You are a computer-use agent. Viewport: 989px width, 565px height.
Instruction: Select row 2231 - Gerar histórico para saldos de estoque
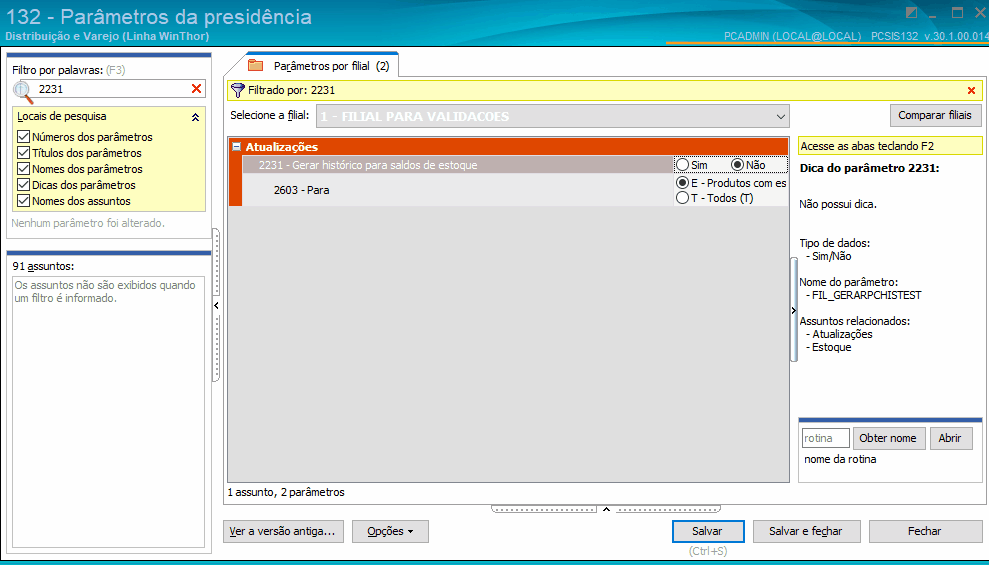click(459, 165)
